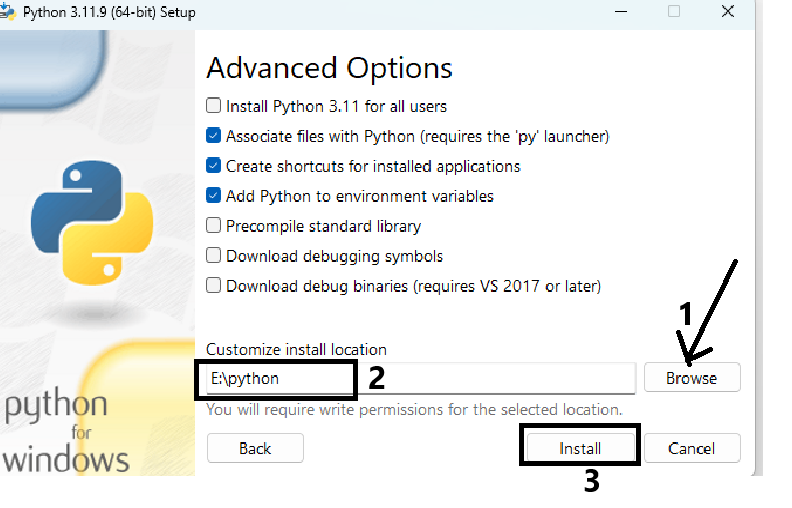Click the Advanced Options heading

[329, 68]
